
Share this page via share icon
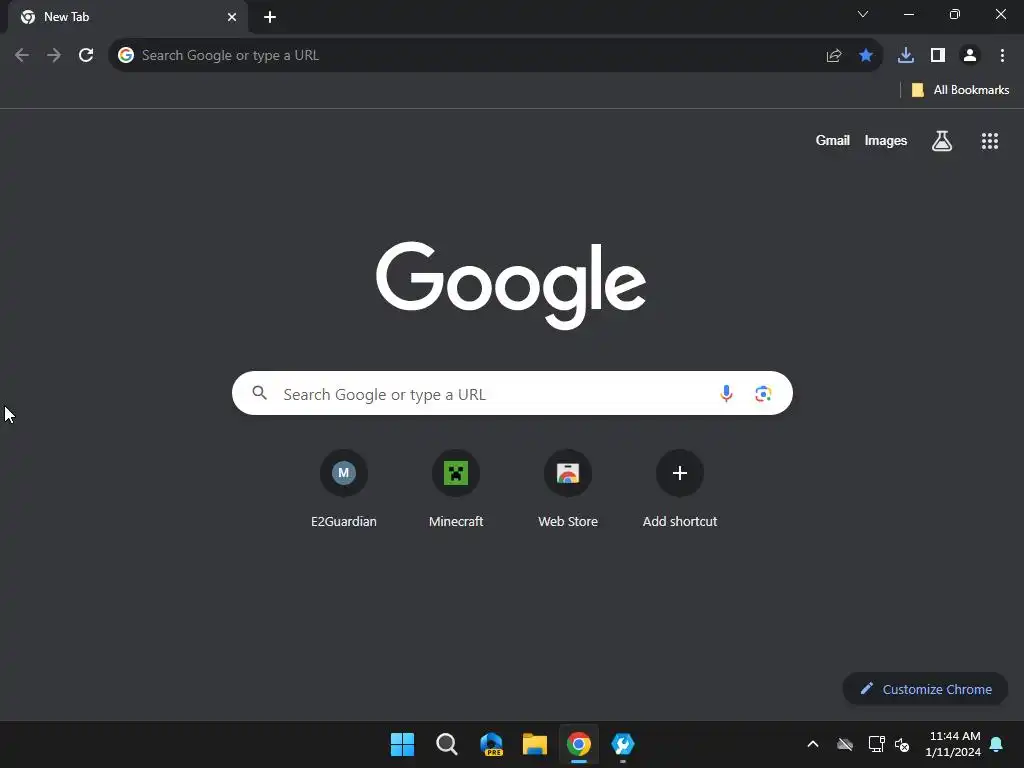point(834,56)
